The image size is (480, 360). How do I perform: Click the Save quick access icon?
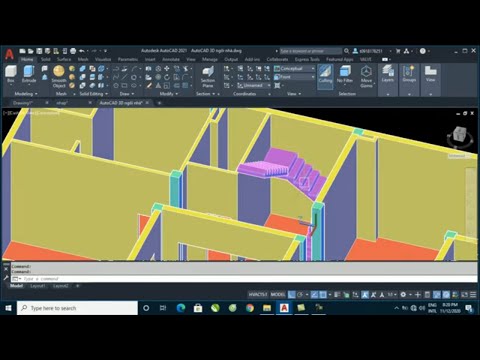[39, 51]
